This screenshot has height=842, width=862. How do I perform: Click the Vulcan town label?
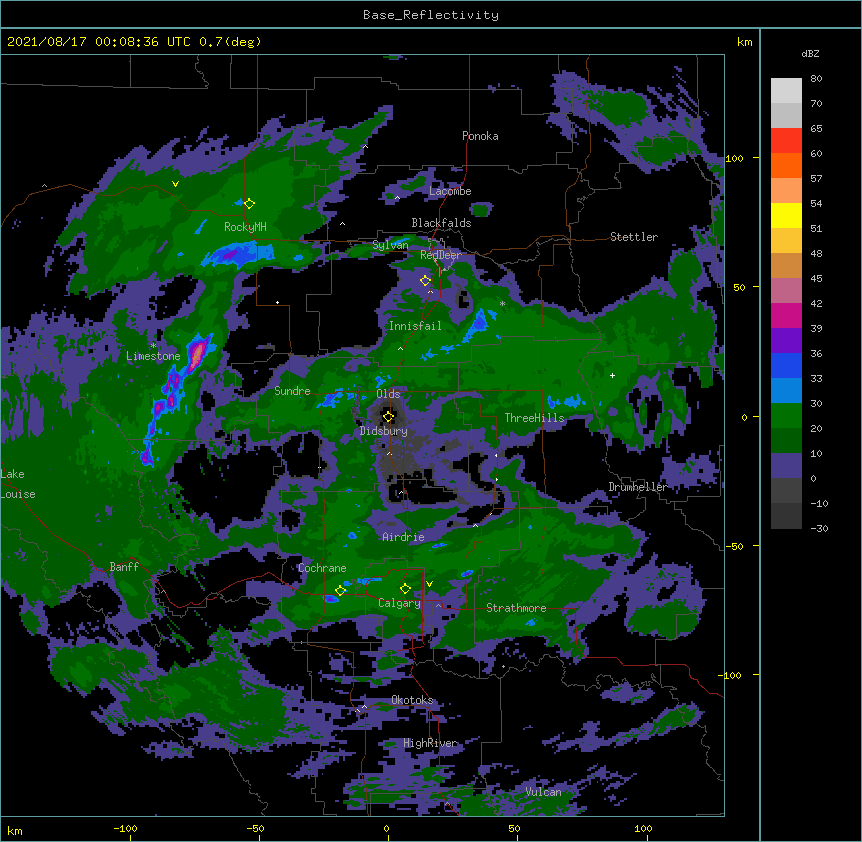(x=543, y=792)
